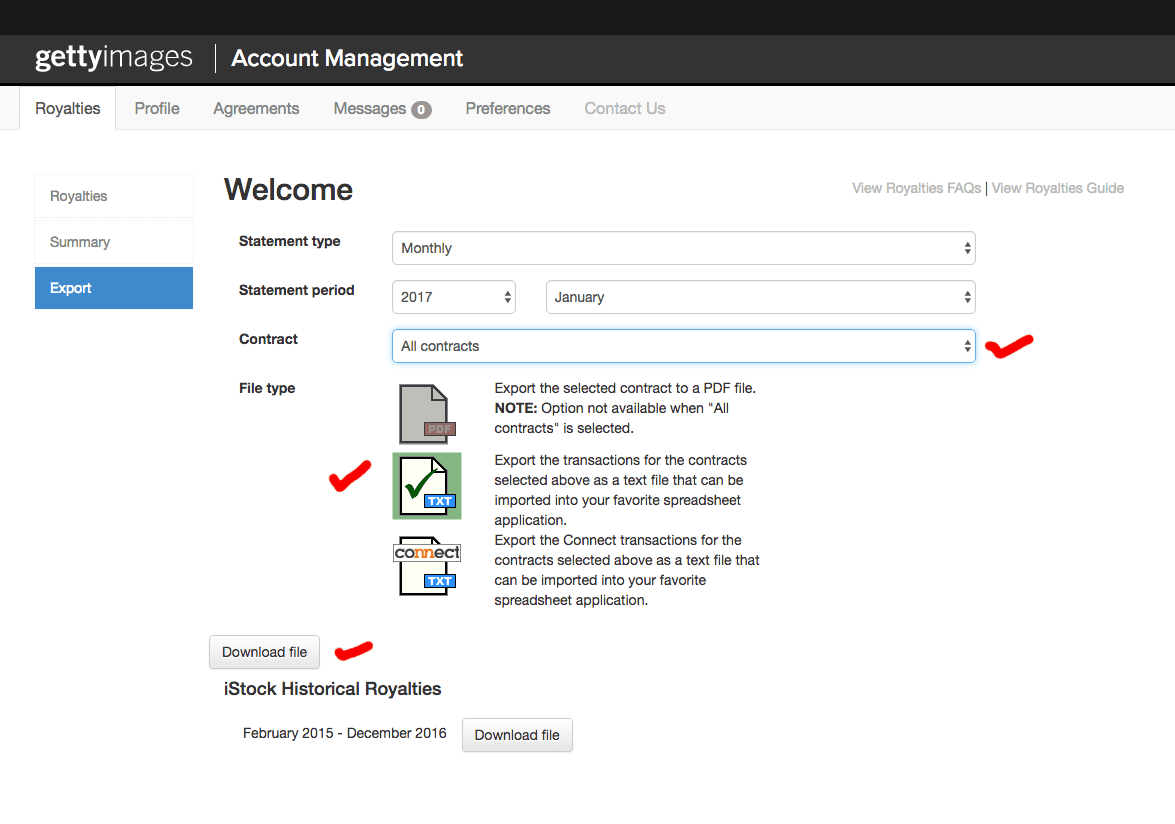
Task: Expand the Contract dropdown showing All contracts
Action: [x=683, y=346]
